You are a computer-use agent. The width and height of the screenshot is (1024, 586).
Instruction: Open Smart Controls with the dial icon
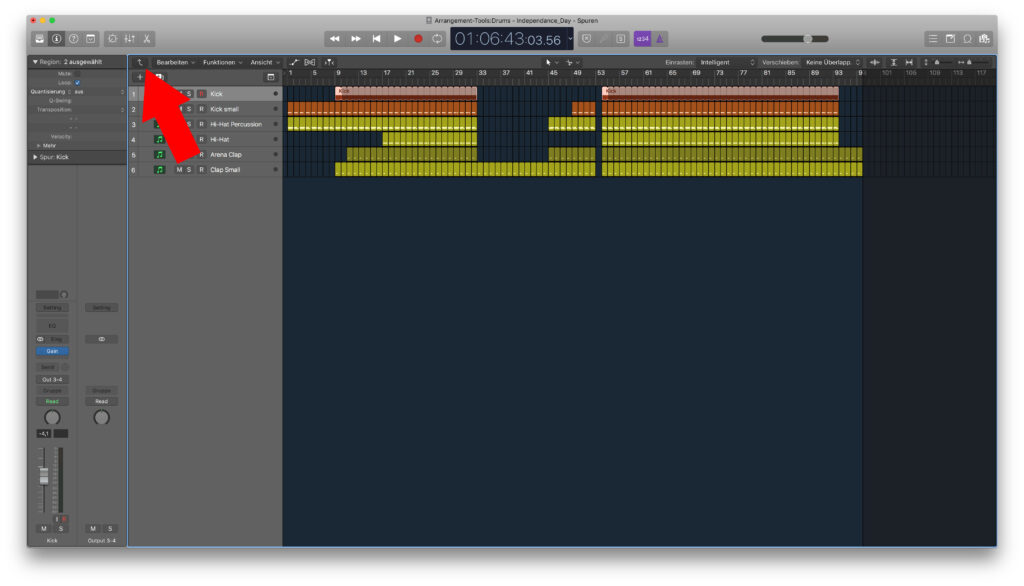tap(112, 39)
